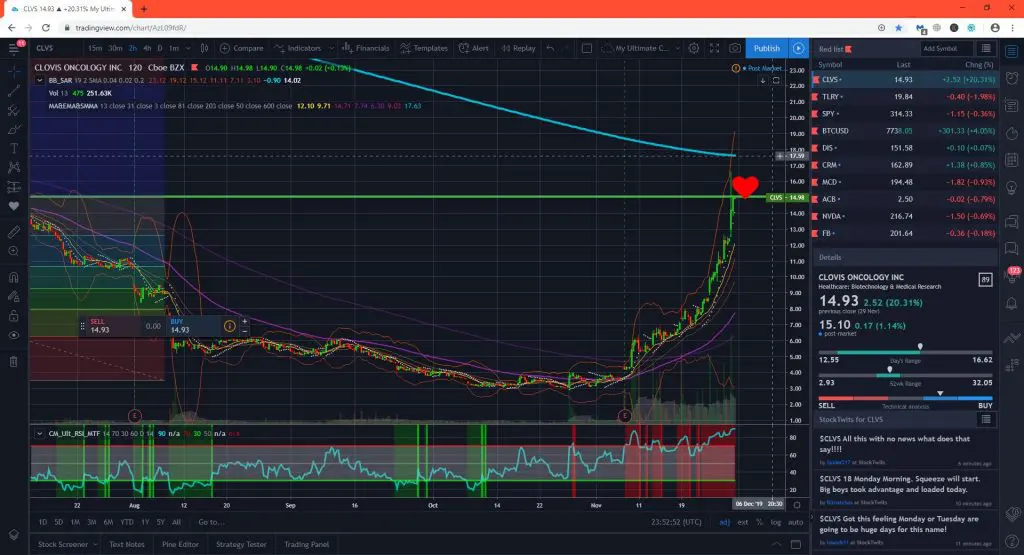Open the Pine Editor tab
Viewport: 1024px width, 555px height.
(x=180, y=544)
